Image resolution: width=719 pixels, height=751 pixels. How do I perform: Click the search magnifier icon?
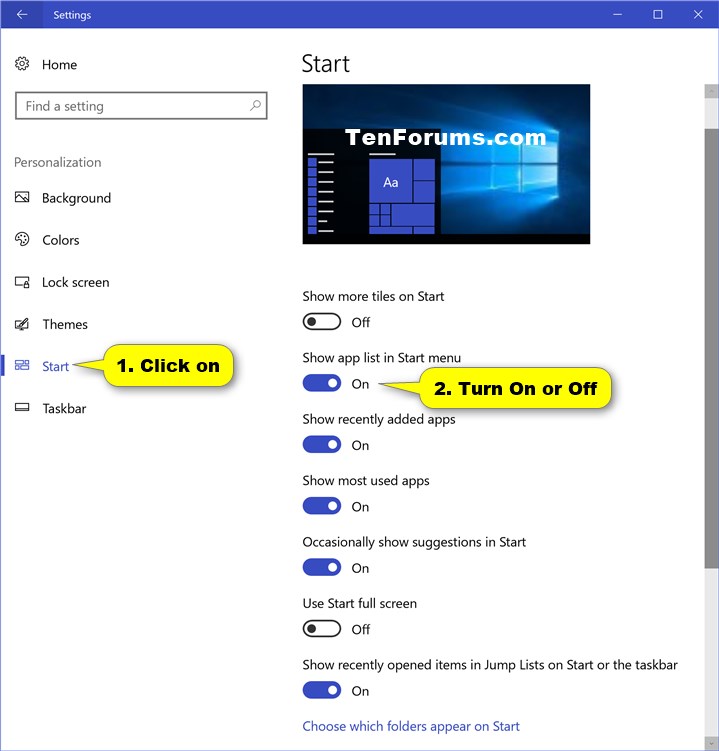tap(255, 105)
